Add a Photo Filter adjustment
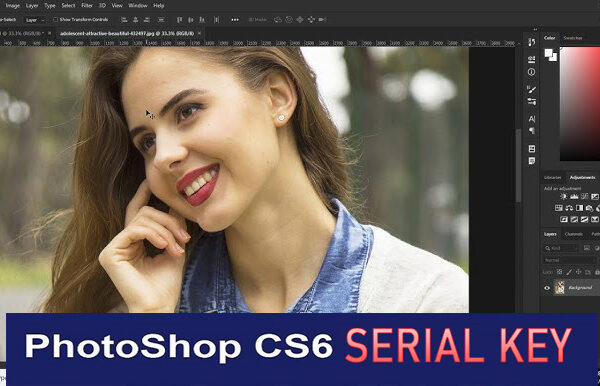Viewport: 600px width, 386px height. [590, 208]
